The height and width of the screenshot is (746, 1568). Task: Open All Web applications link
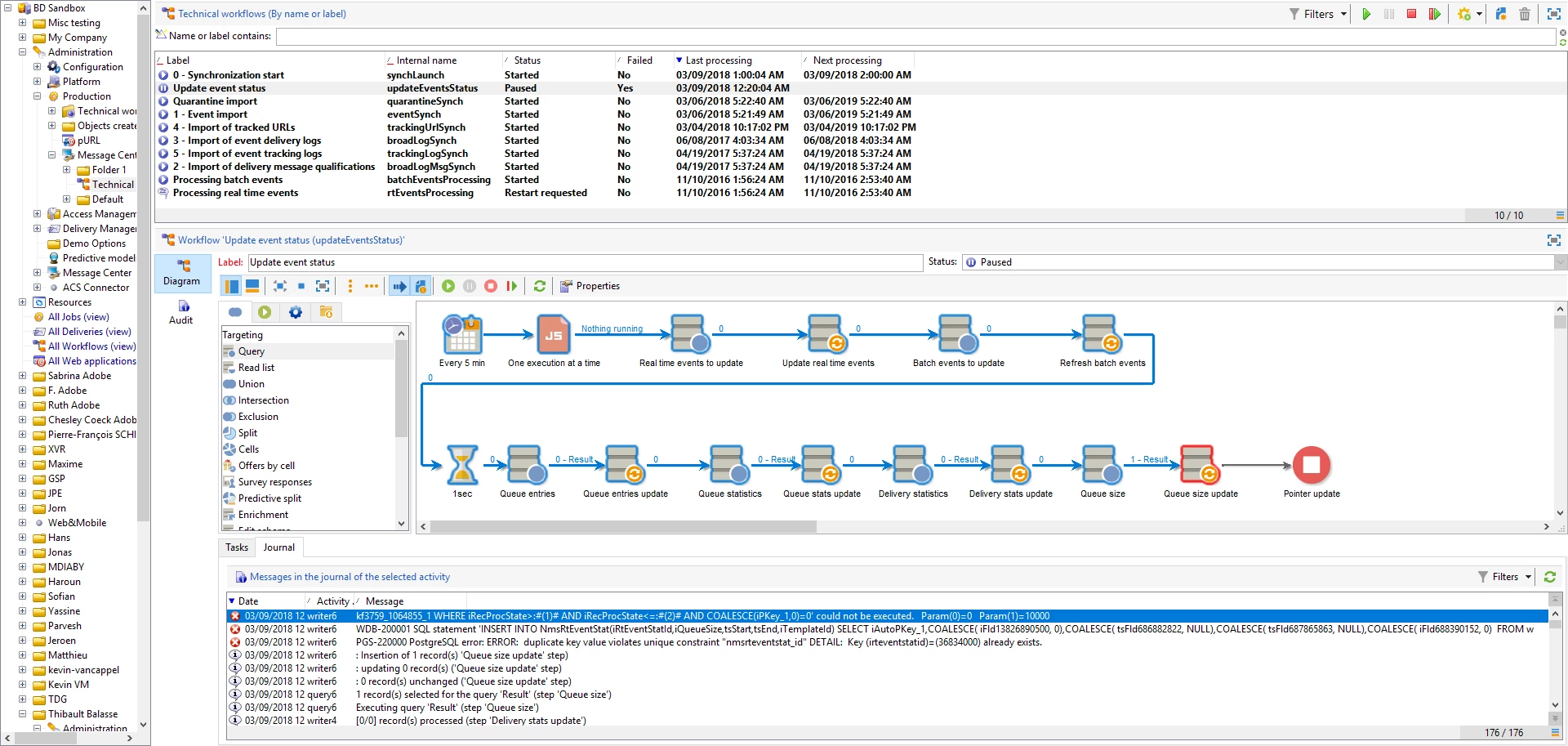tap(92, 361)
